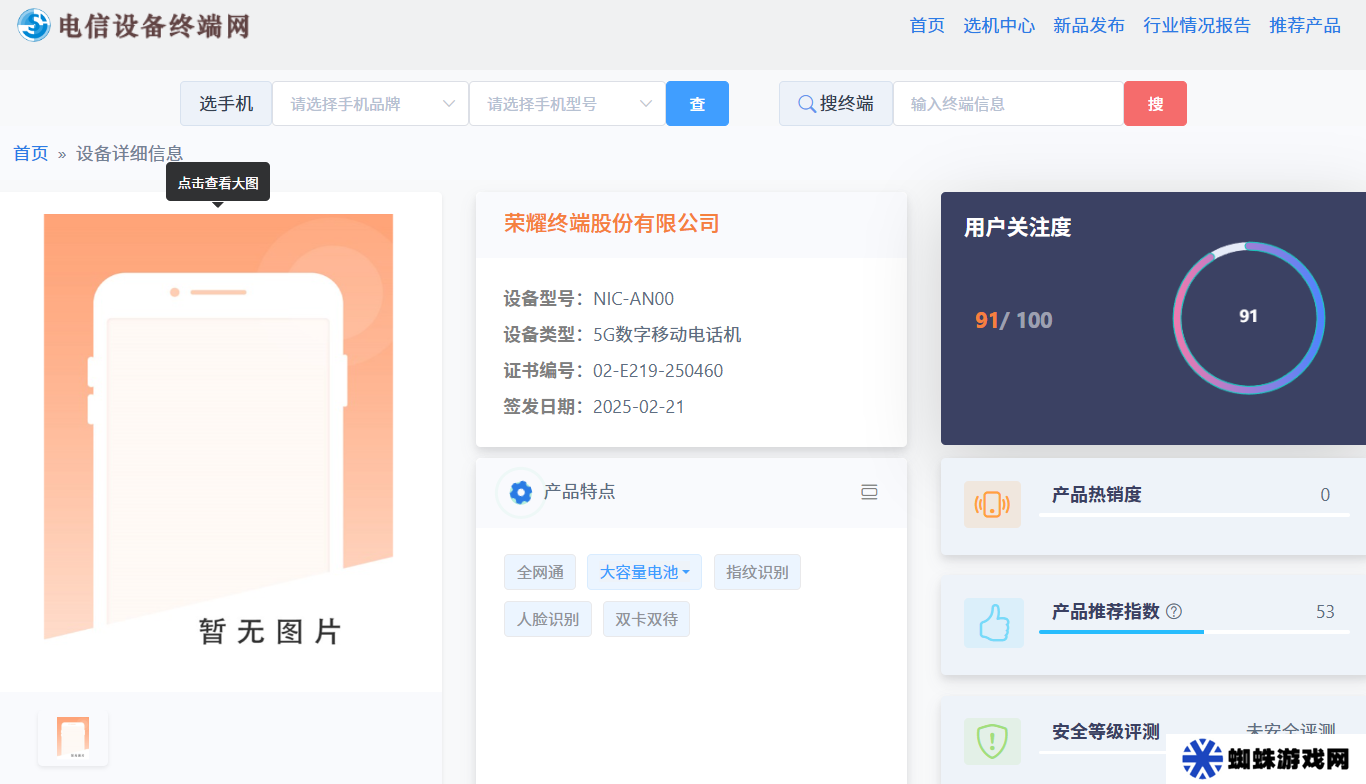Screen dimensions: 1366x784
Task: Click the model number NIC-AN00
Action: coord(634,298)
